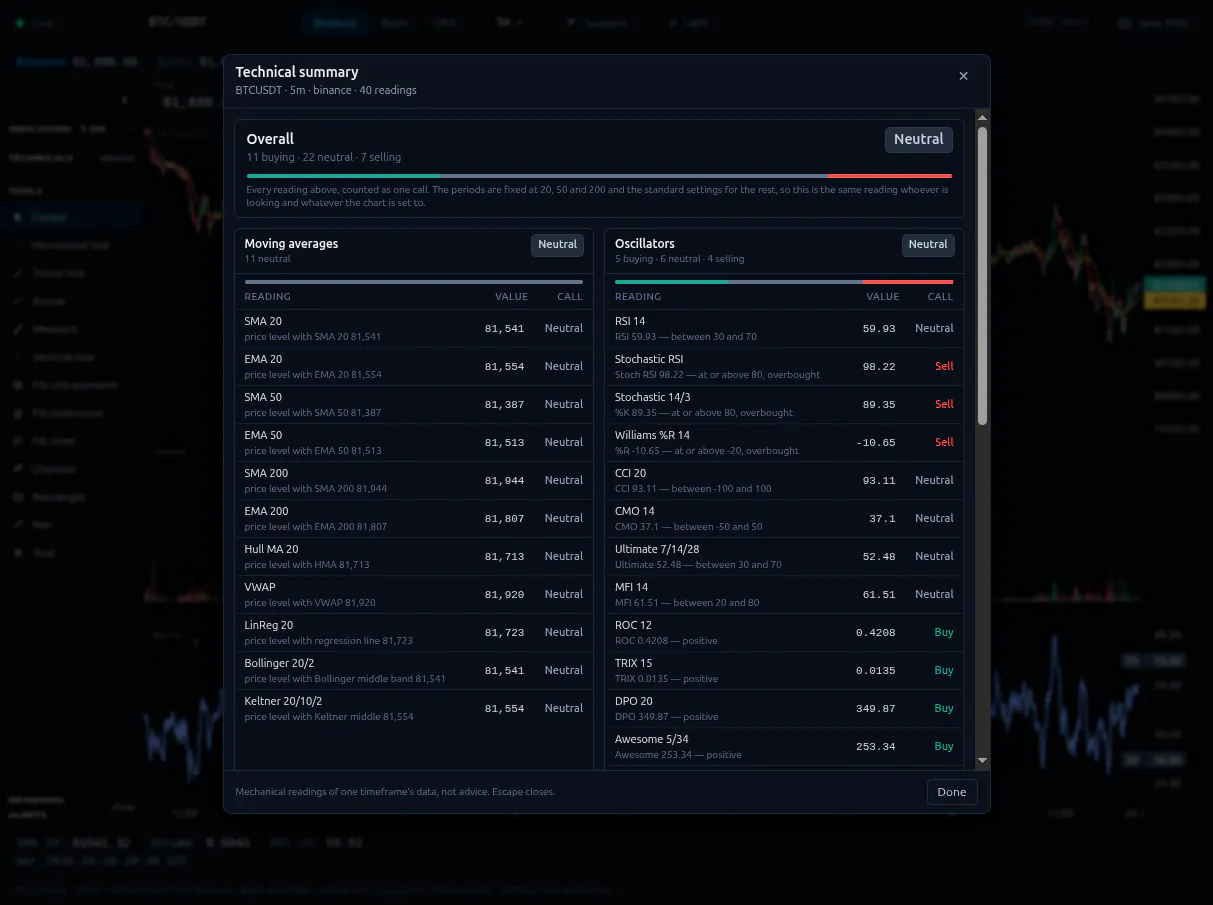1213x905 pixels.
Task: Select the EMA 50 reading label
Action: click(263, 435)
